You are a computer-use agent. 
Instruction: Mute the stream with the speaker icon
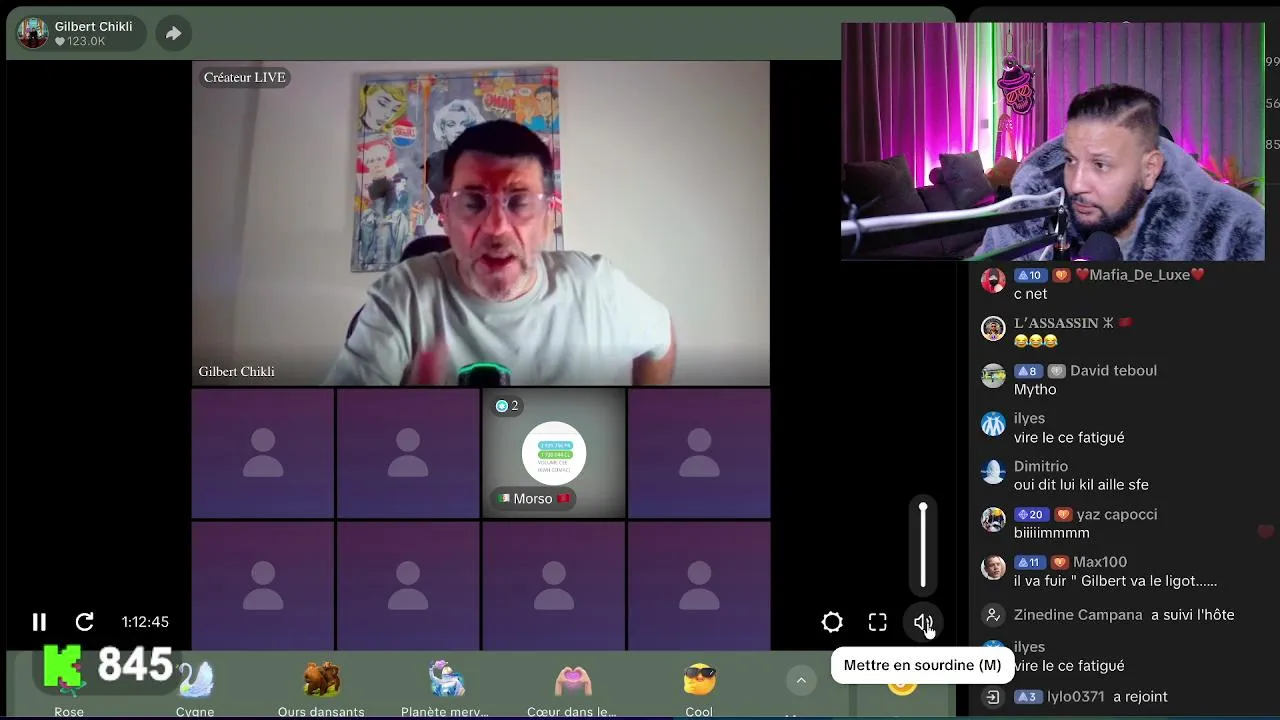click(x=923, y=622)
